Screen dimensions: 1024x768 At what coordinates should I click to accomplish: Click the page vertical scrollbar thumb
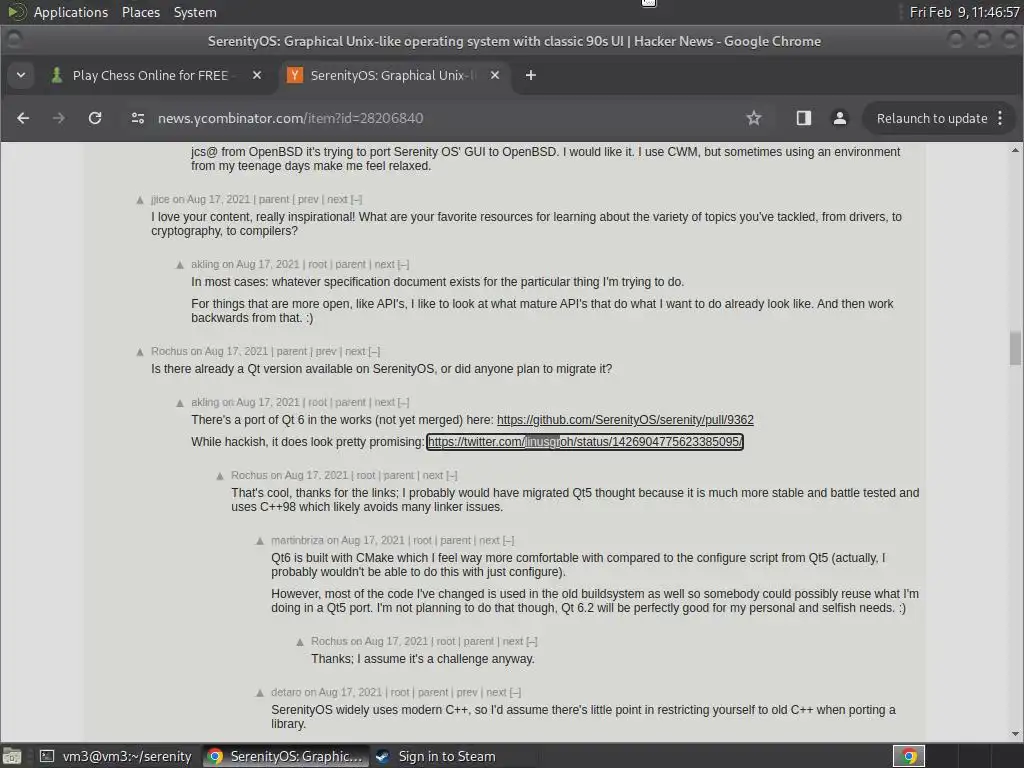[x=1015, y=348]
